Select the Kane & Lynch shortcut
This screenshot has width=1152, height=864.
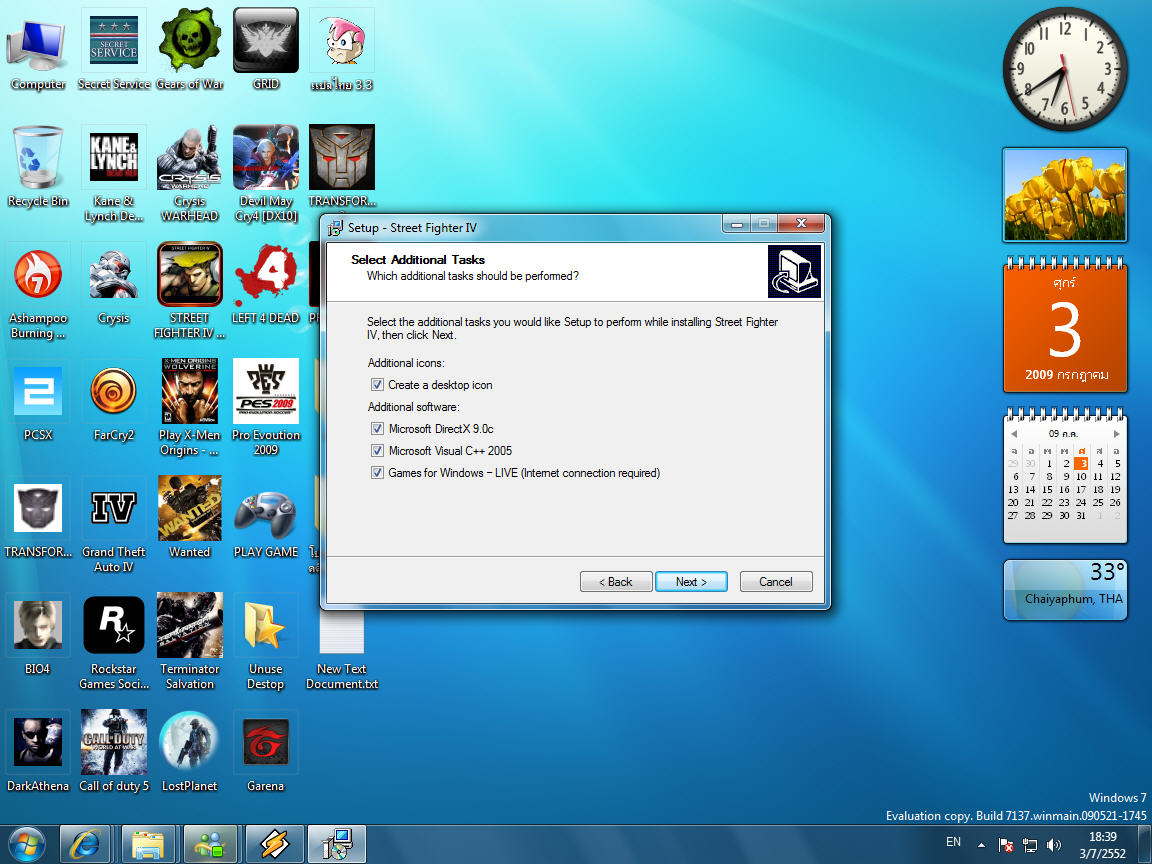114,174
